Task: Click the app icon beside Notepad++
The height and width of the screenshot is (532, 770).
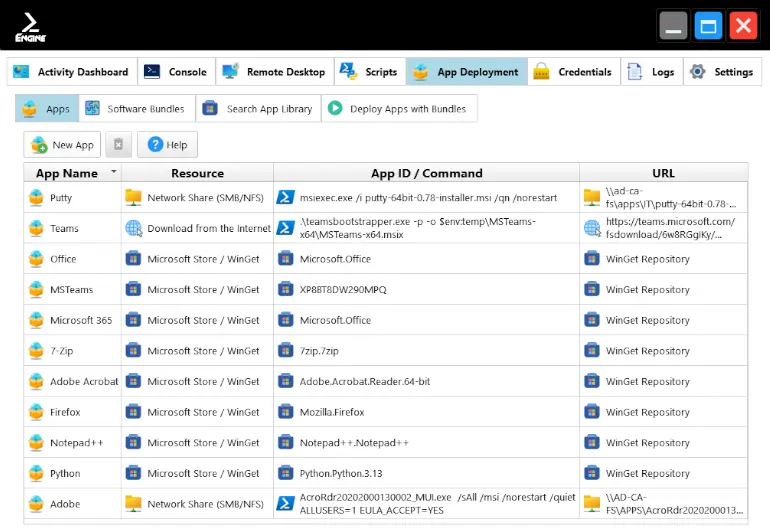Action: [37, 443]
